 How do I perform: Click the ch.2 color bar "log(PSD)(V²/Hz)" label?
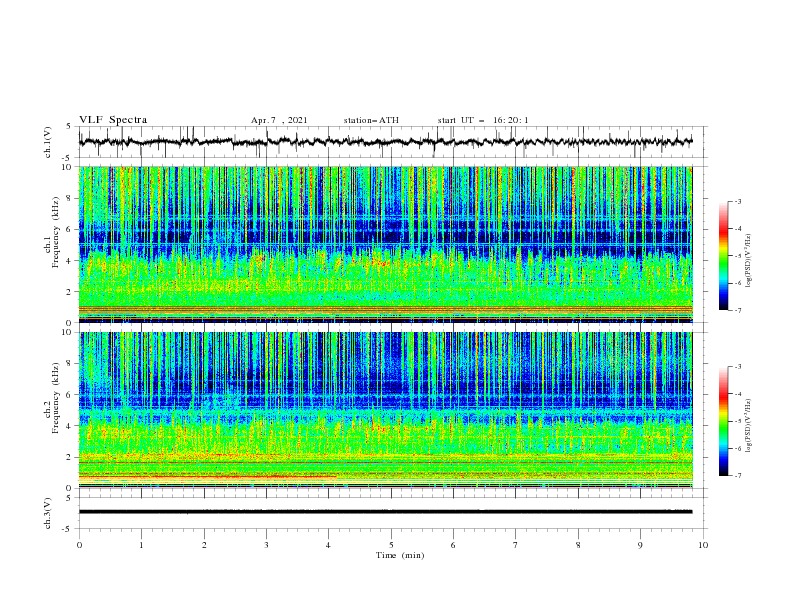(x=749, y=426)
